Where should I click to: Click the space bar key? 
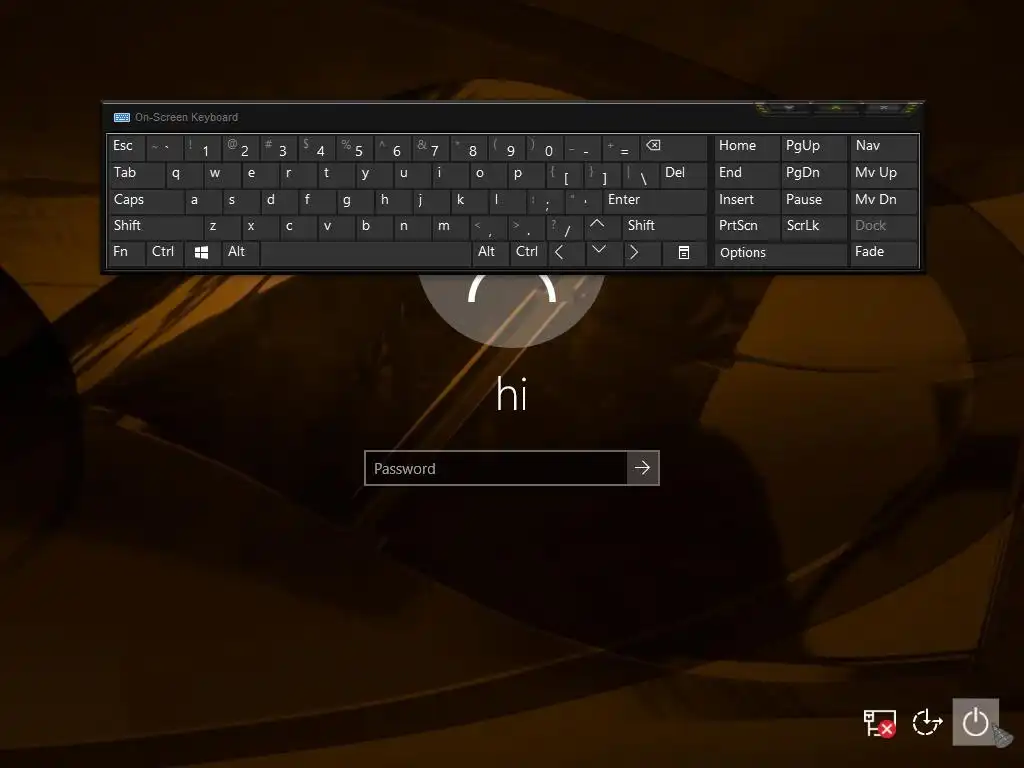pyautogui.click(x=366, y=253)
